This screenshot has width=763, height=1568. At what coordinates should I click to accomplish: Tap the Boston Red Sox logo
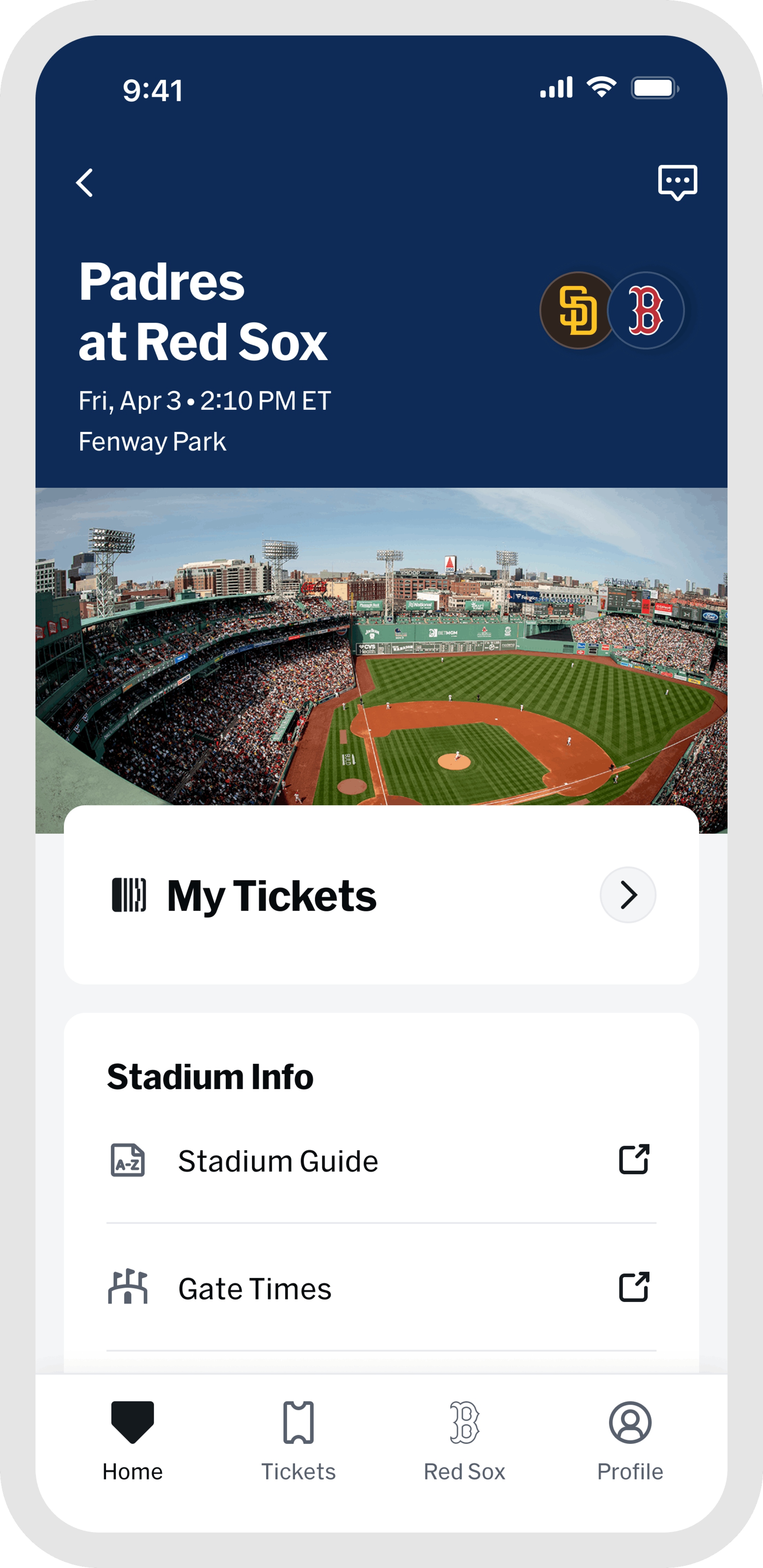[646, 311]
